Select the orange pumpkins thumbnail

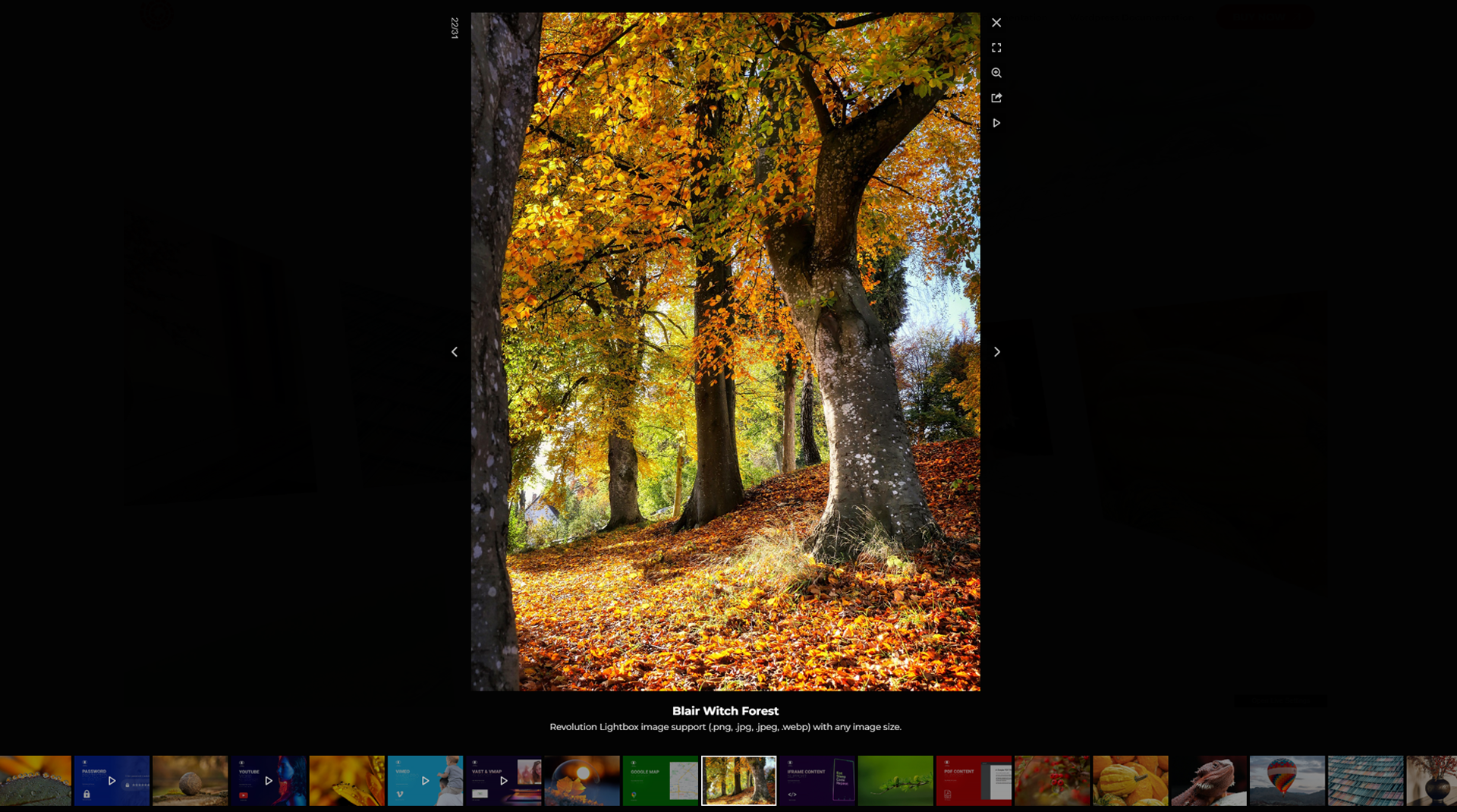click(1131, 780)
